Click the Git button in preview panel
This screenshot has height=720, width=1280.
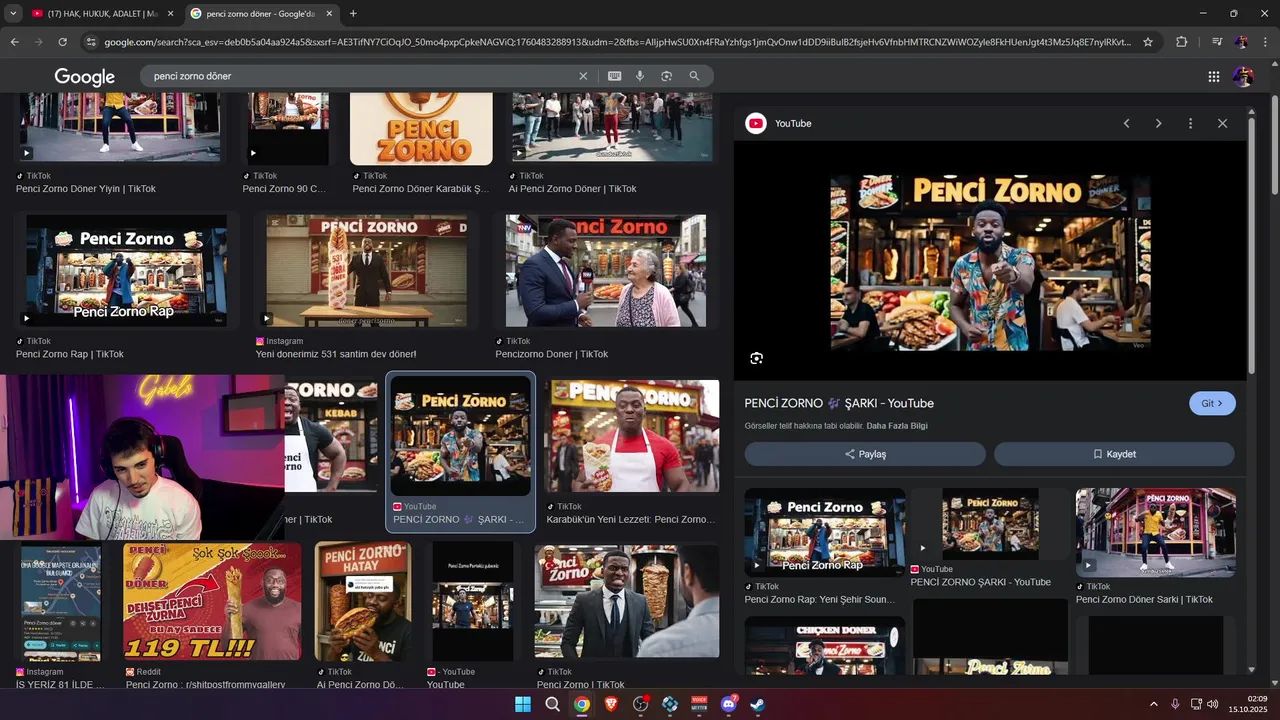tap(1212, 403)
